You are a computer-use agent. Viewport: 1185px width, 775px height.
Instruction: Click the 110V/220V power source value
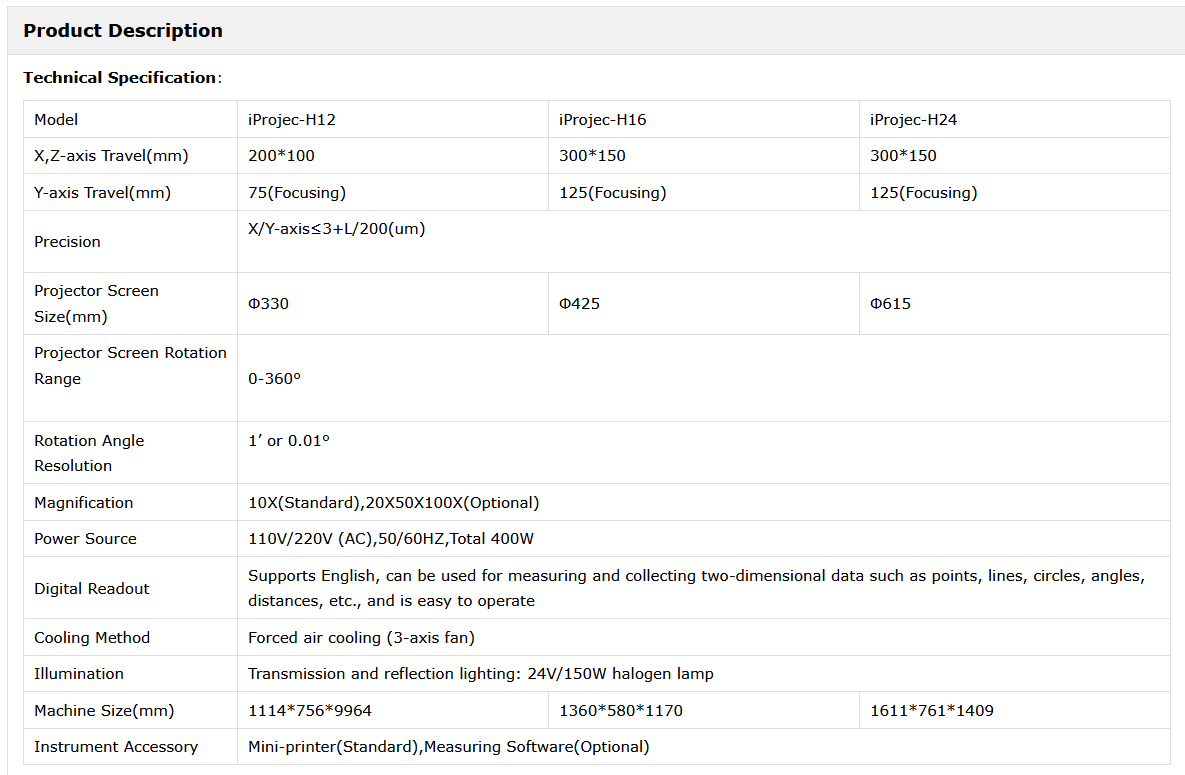391,539
